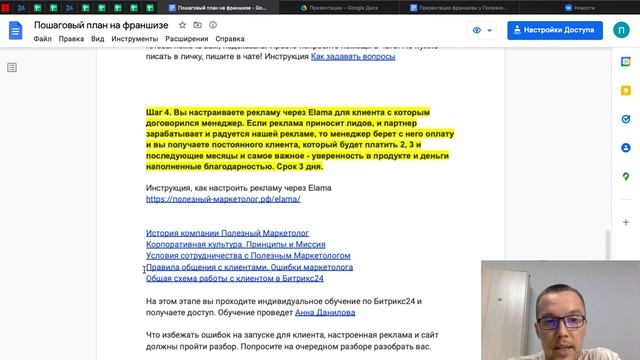Click the vertical scrollbar thumb of the document
Screen dimensions: 640x360
(608, 245)
